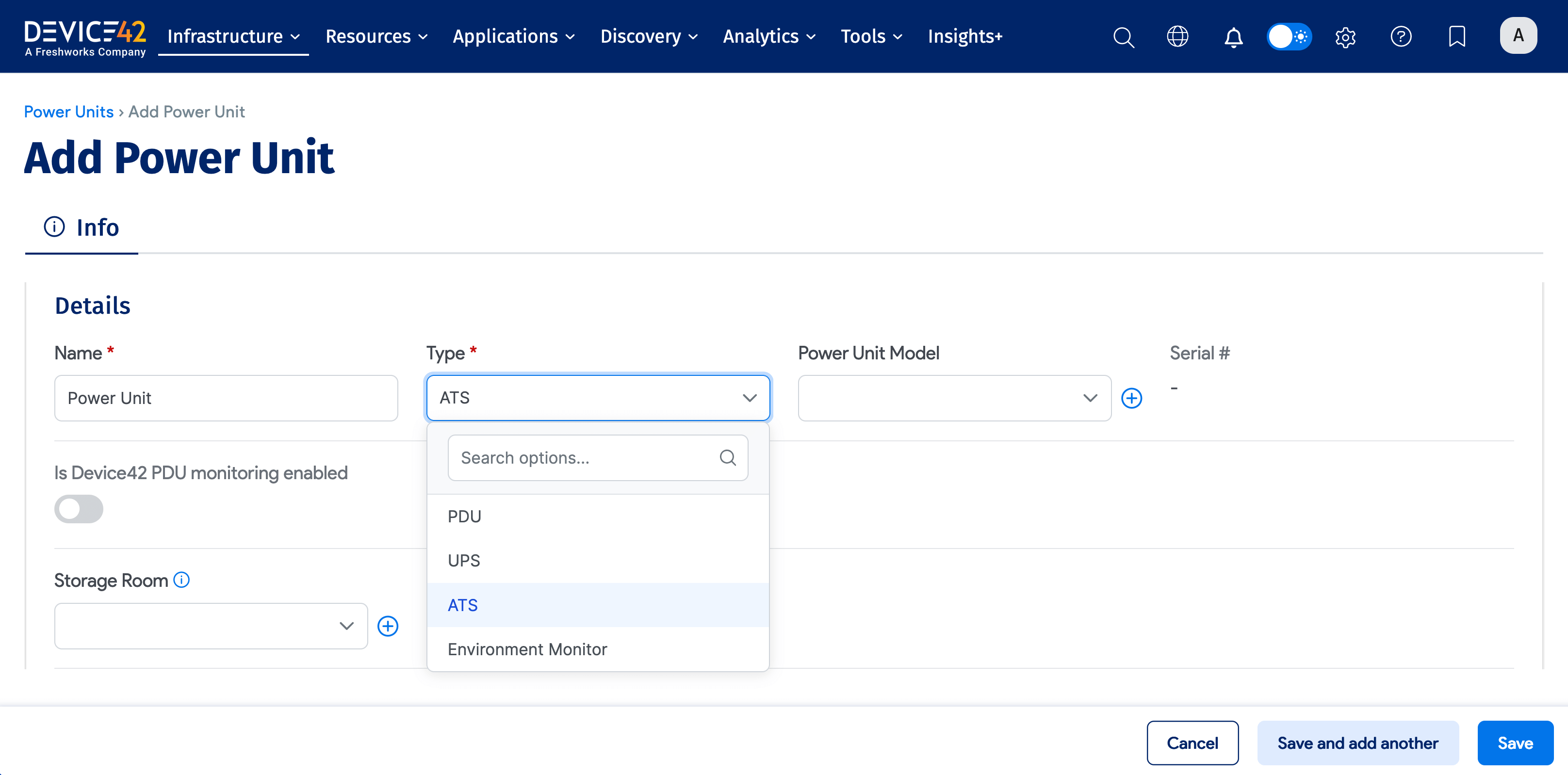Expand the Storage Room dropdown

click(211, 626)
